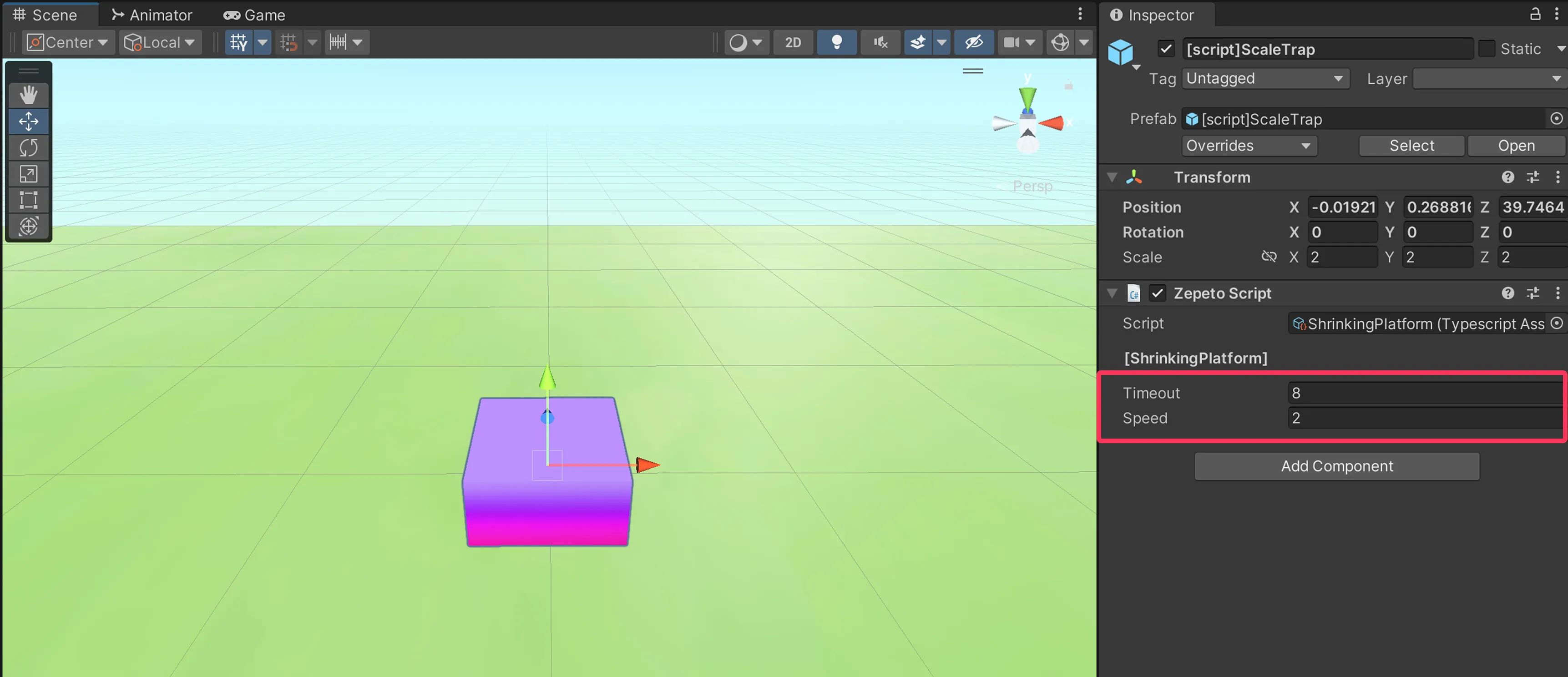Switch to the Game tab
1568x677 pixels.
[x=254, y=15]
